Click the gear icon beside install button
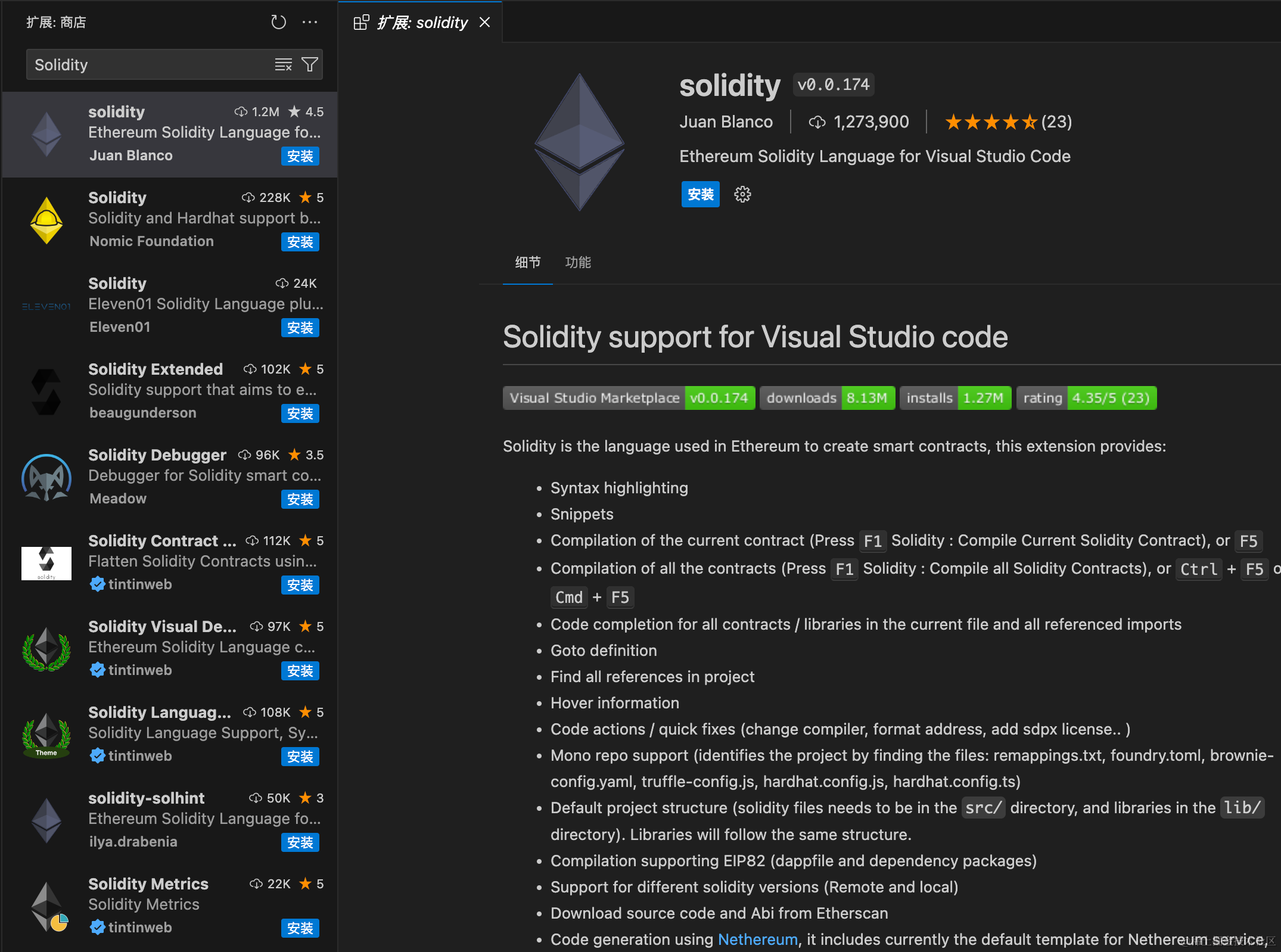Image resolution: width=1281 pixels, height=952 pixels. point(742,194)
